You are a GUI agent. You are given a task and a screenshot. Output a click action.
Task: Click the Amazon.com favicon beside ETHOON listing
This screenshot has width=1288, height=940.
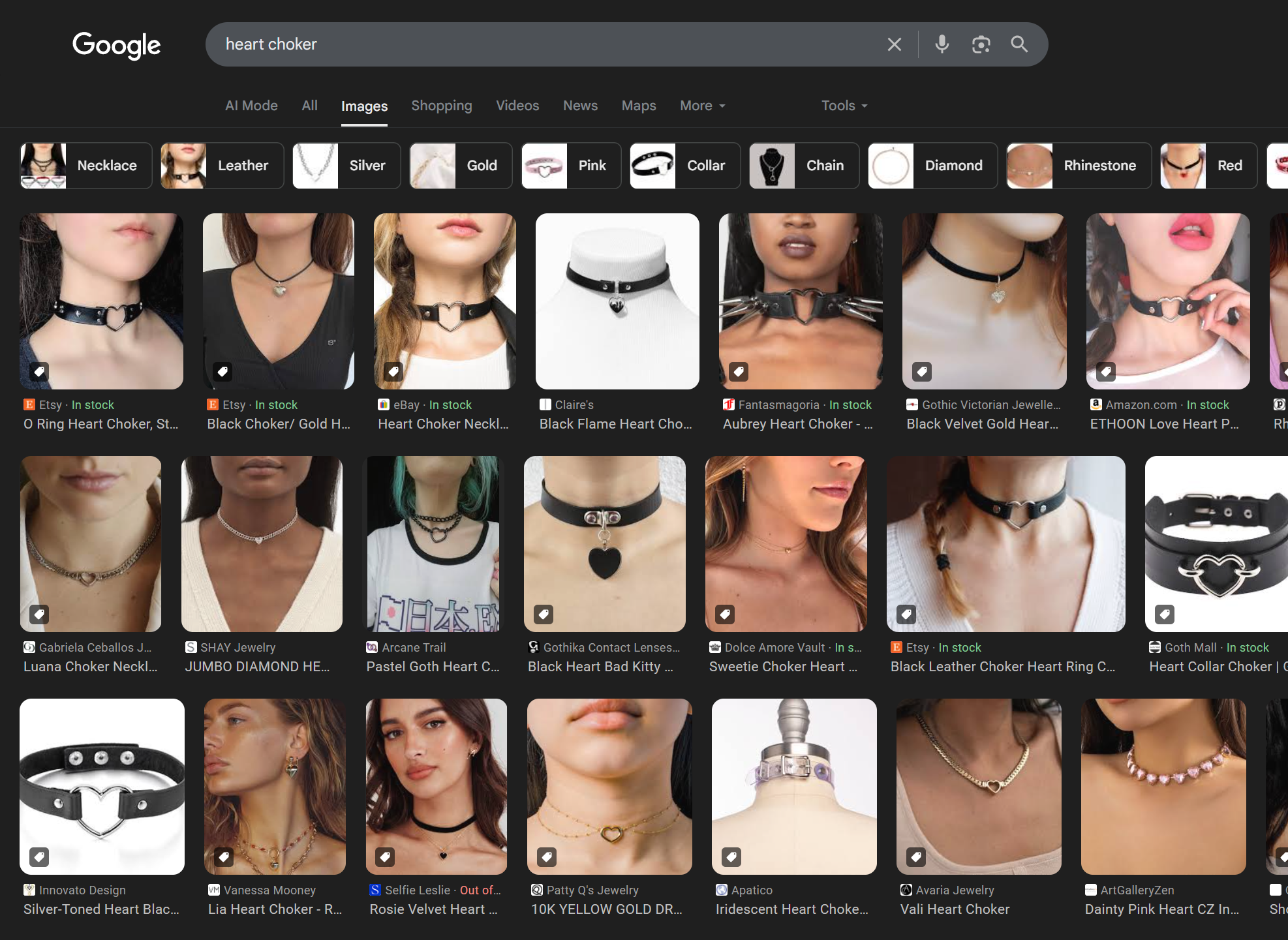pyautogui.click(x=1096, y=404)
